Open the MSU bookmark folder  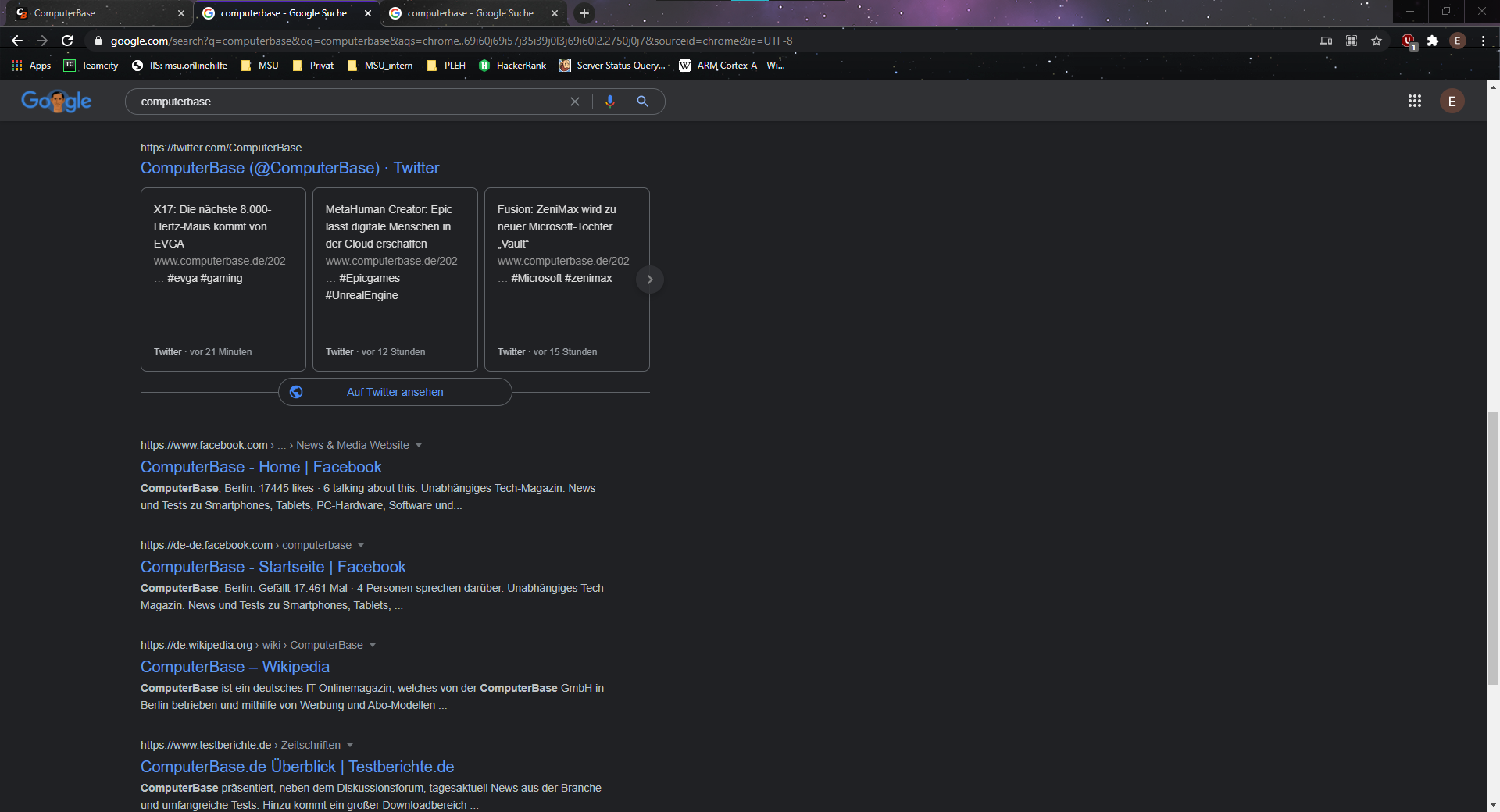(260, 66)
